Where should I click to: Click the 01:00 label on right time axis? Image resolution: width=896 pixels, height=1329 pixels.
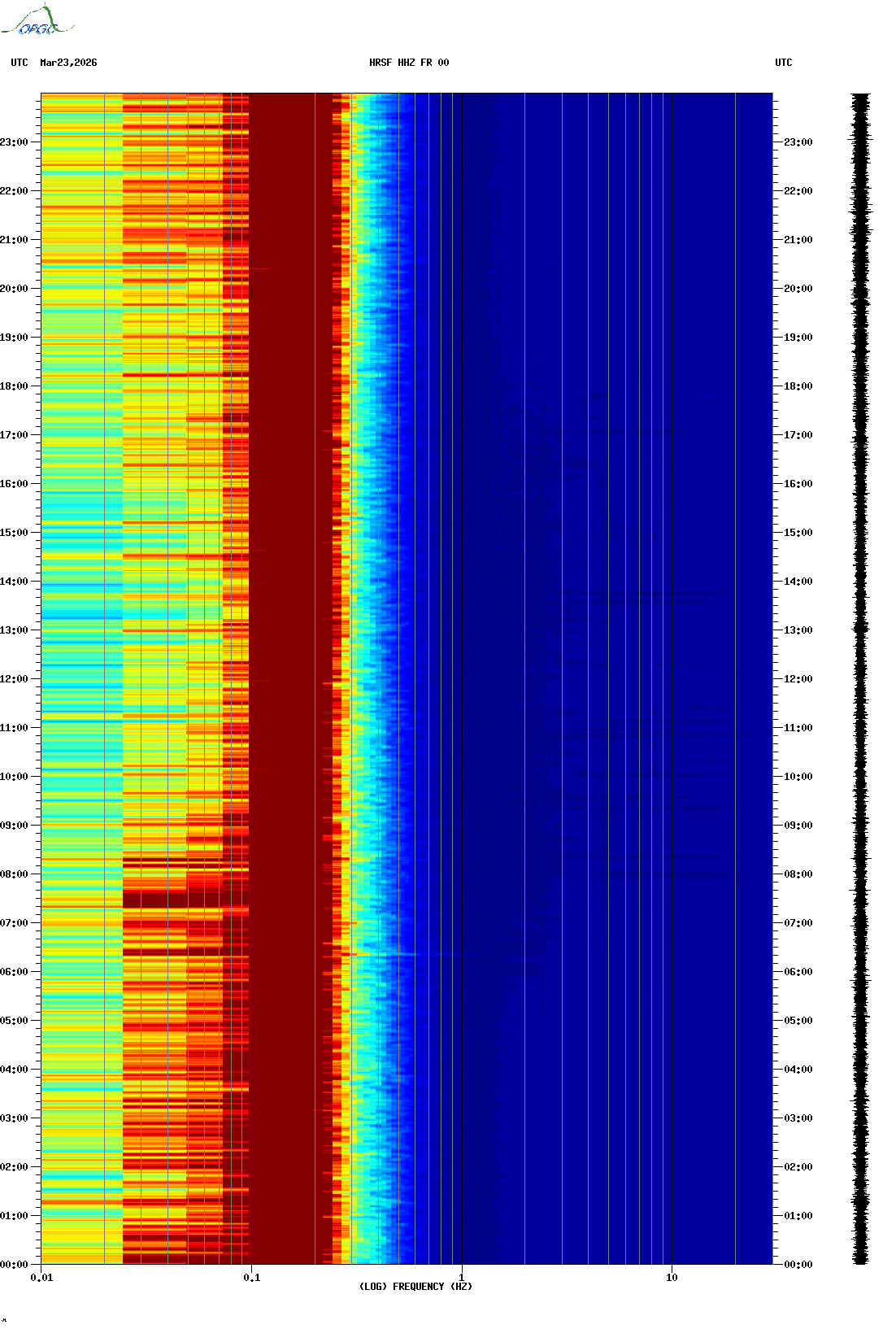click(798, 1216)
